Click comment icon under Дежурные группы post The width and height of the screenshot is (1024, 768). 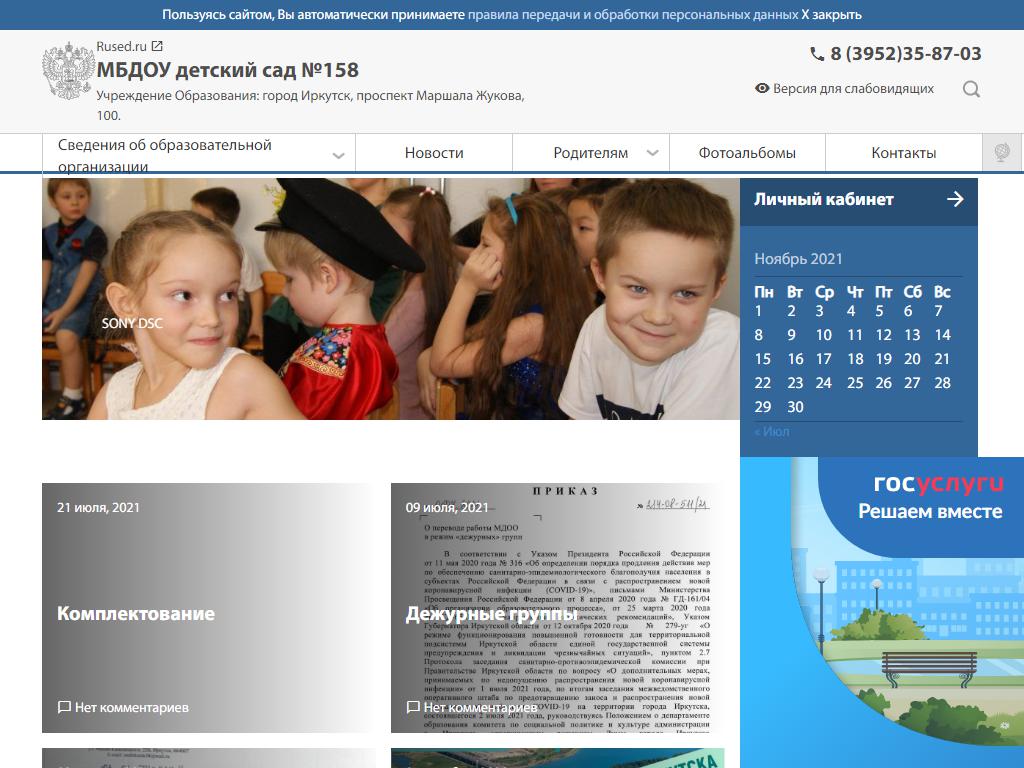tap(413, 707)
